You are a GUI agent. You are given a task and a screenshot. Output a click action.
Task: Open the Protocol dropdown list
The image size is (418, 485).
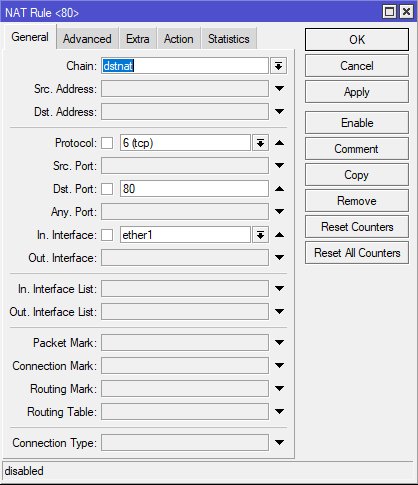(x=260, y=143)
